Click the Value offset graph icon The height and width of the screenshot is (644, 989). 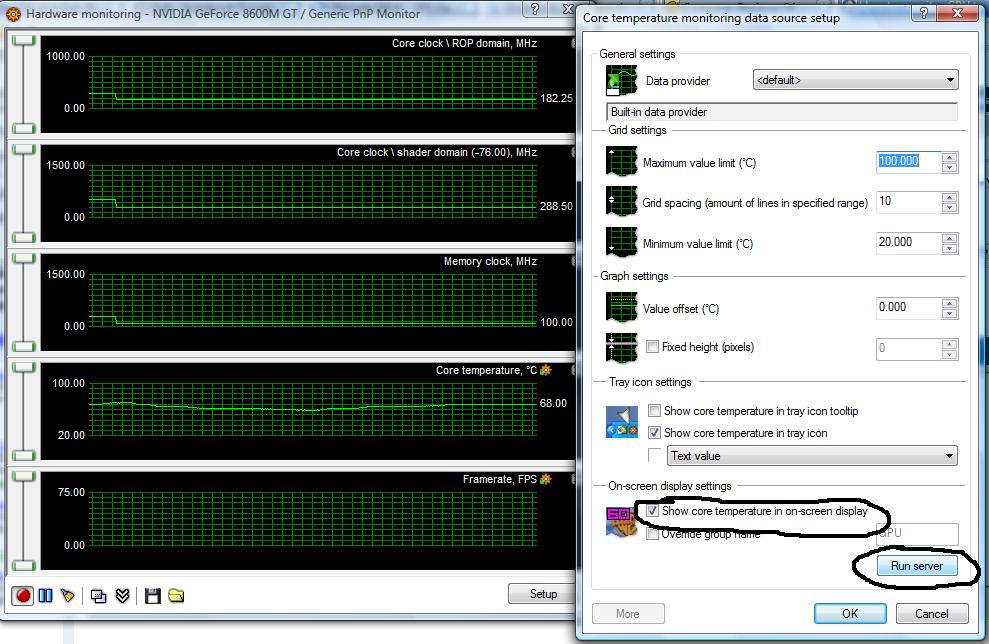[621, 308]
